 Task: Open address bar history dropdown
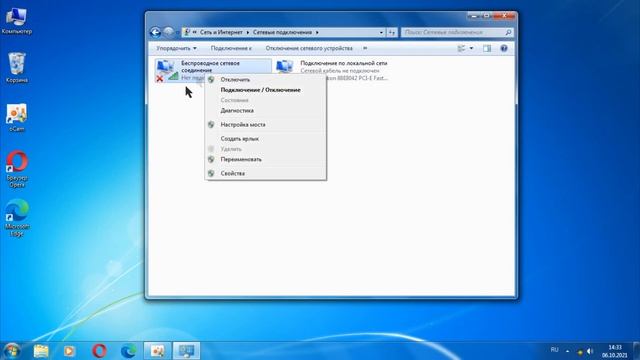pyautogui.click(x=381, y=32)
